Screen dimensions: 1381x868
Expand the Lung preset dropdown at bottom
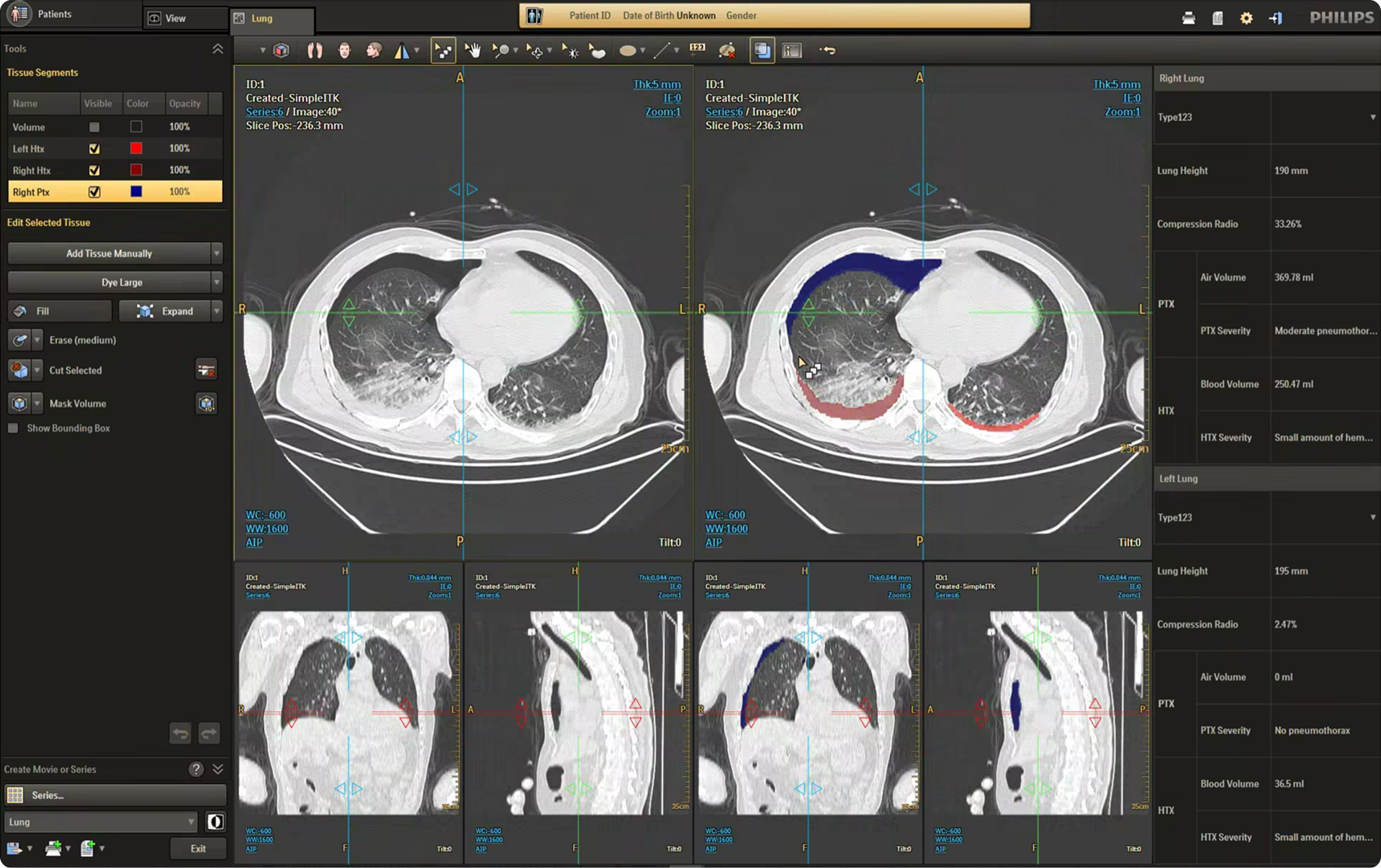[191, 822]
